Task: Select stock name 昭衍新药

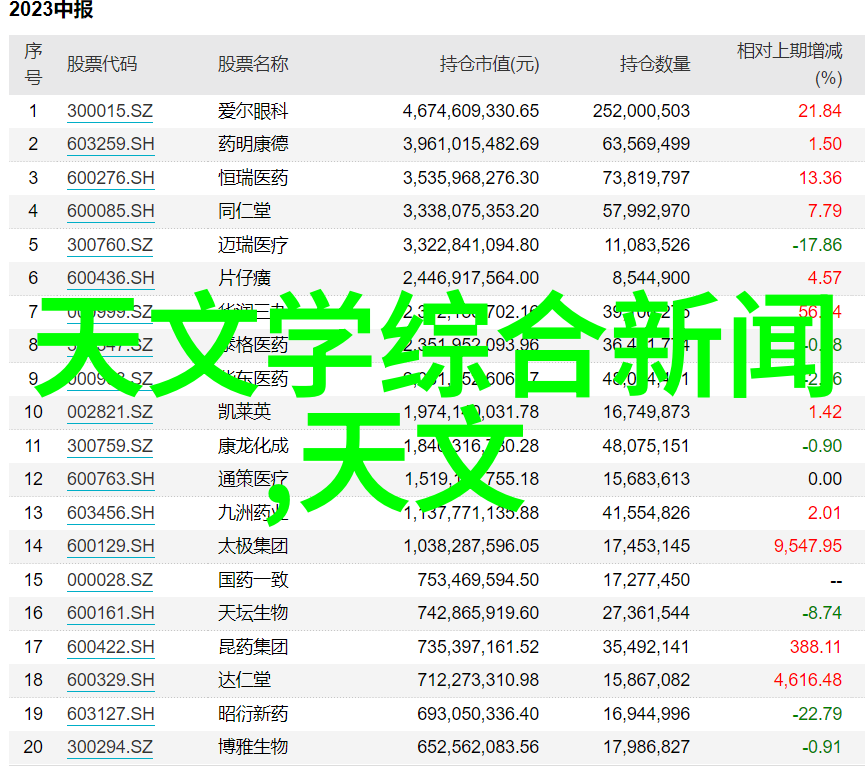Action: coord(253,714)
